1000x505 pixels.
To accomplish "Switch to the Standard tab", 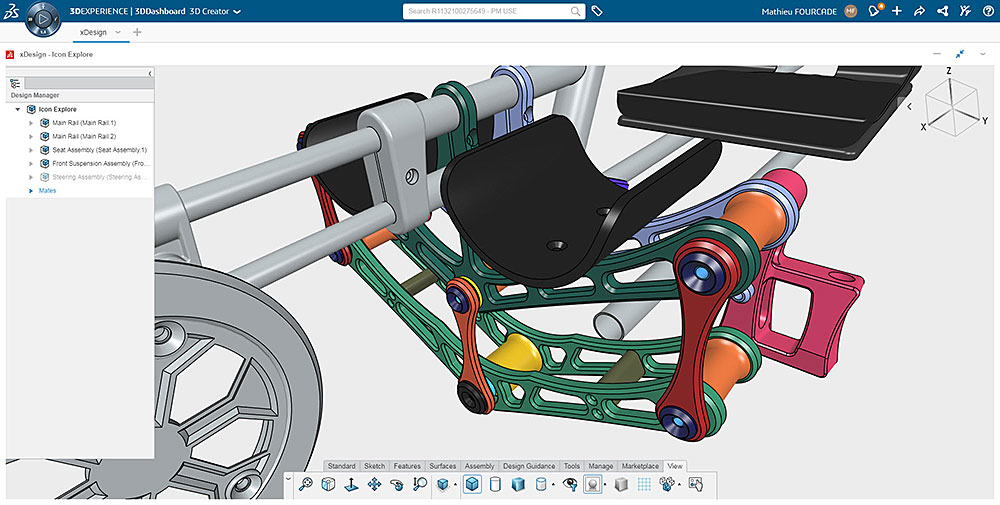I will click(x=342, y=466).
